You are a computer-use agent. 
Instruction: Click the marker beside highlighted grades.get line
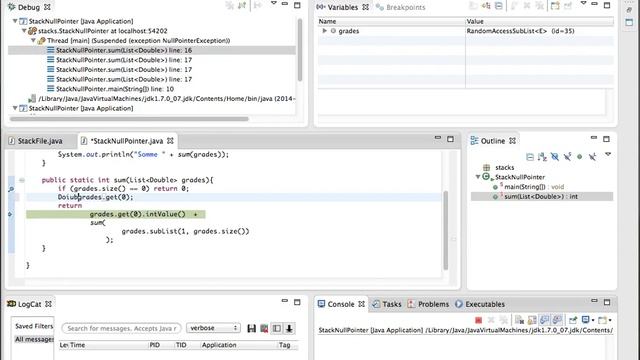pos(10,214)
